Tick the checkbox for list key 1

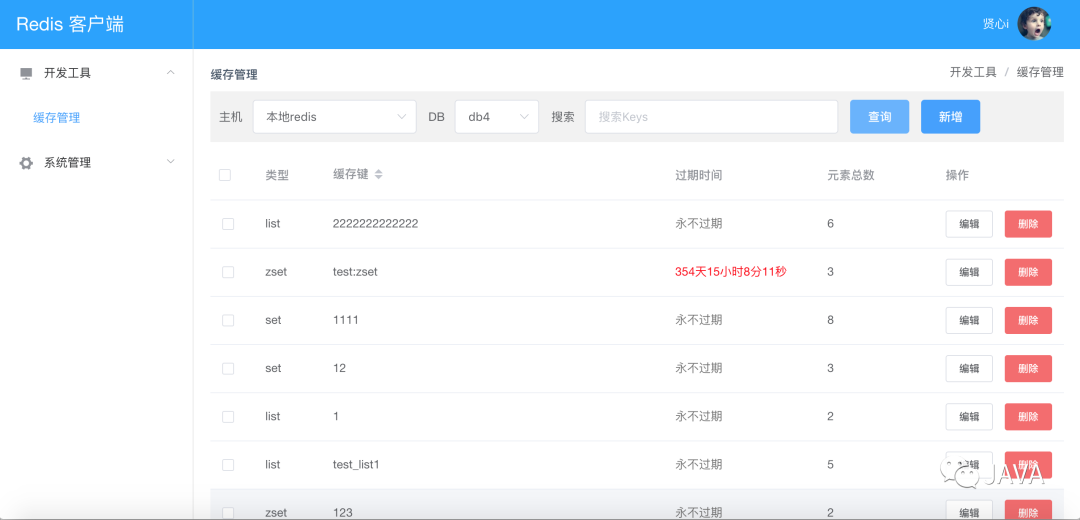click(228, 417)
